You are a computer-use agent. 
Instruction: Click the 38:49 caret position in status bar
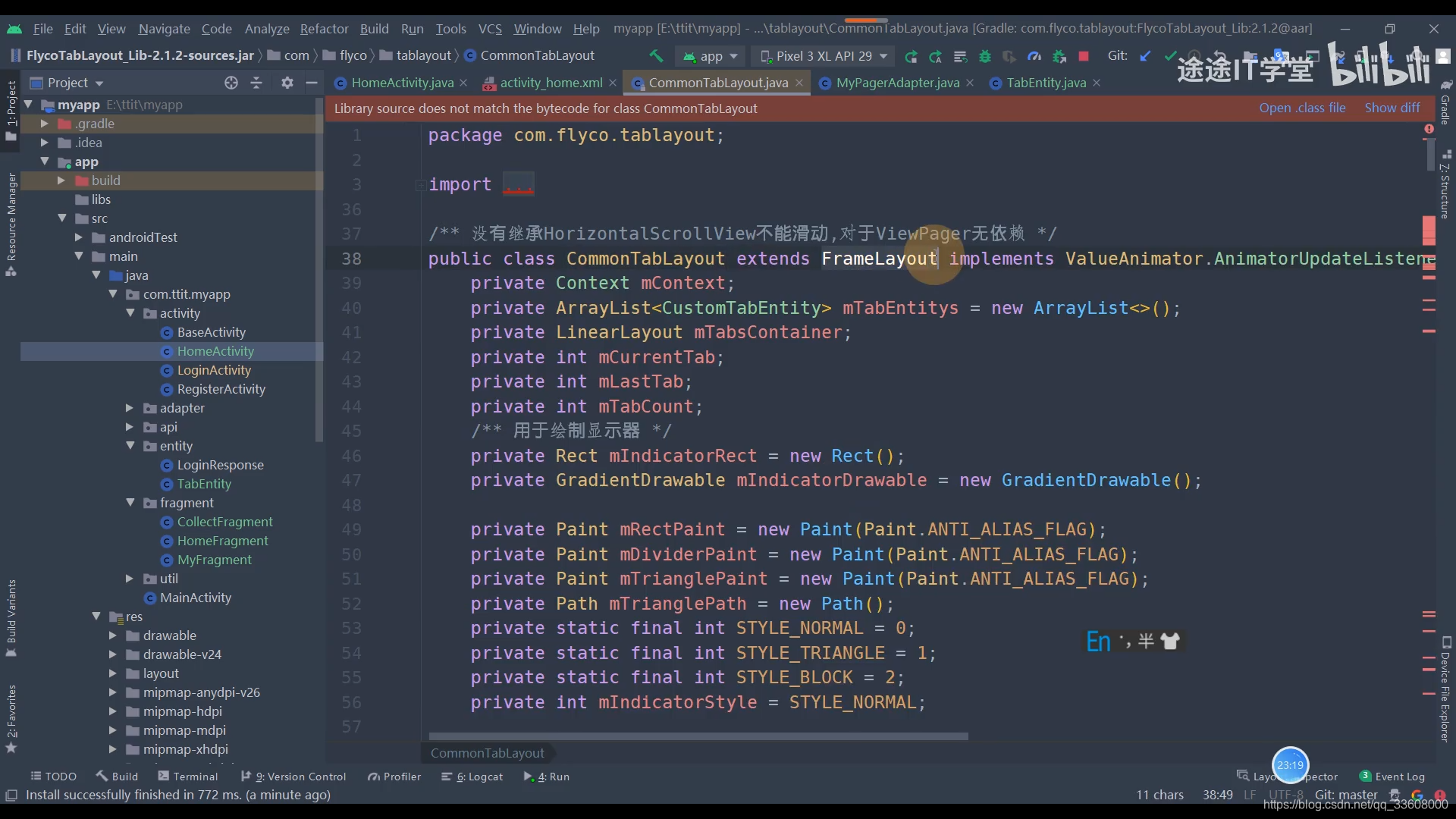click(1217, 795)
